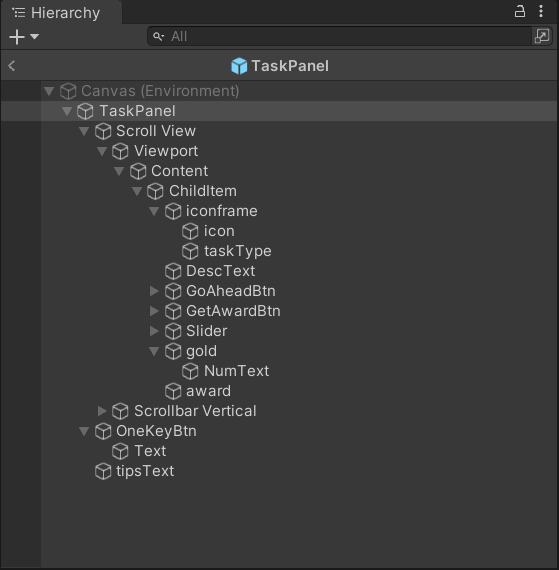The image size is (559, 570).
Task: Click the cube icon next to award
Action: (x=173, y=391)
